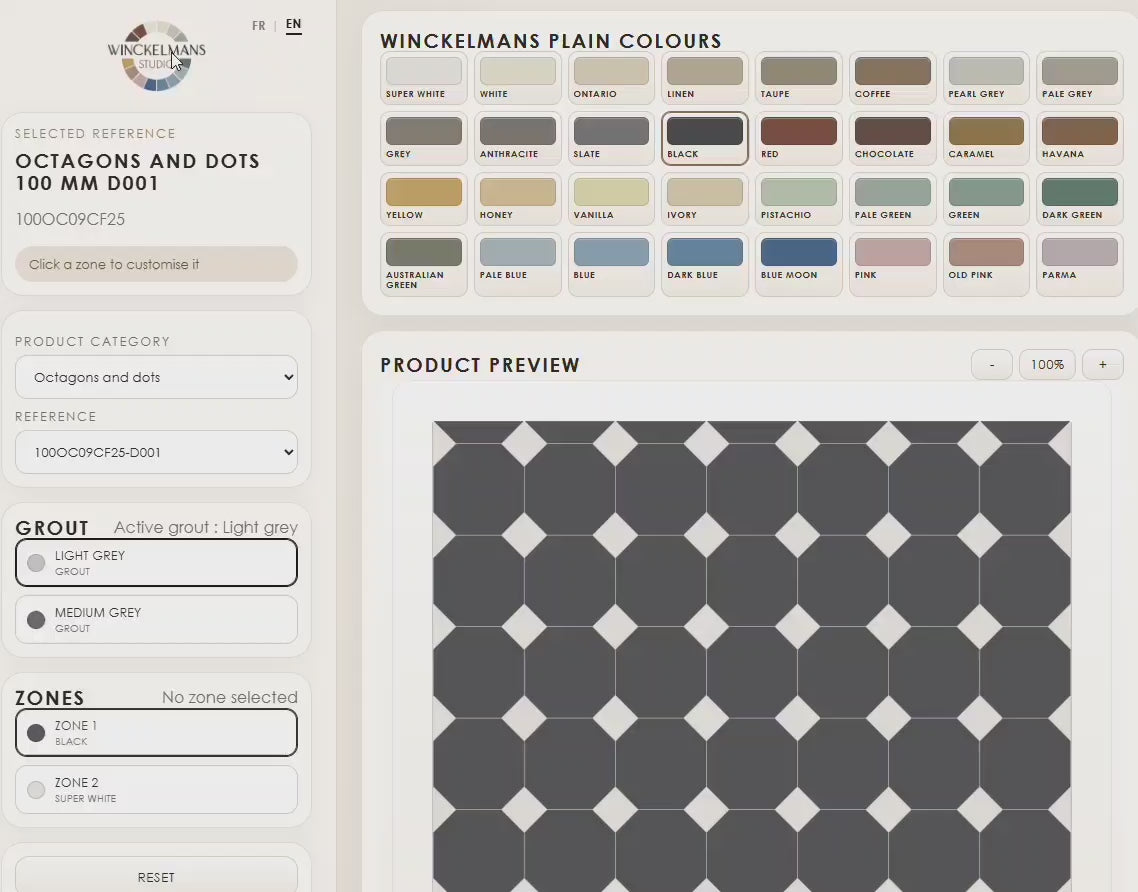Viewport: 1138px width, 892px height.
Task: Select Light Grey grout option
Action: tap(156, 562)
